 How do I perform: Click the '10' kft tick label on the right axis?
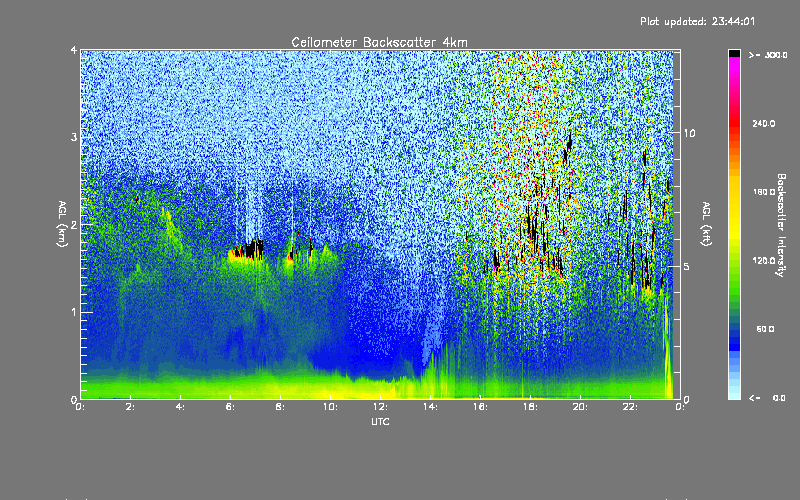(x=689, y=133)
